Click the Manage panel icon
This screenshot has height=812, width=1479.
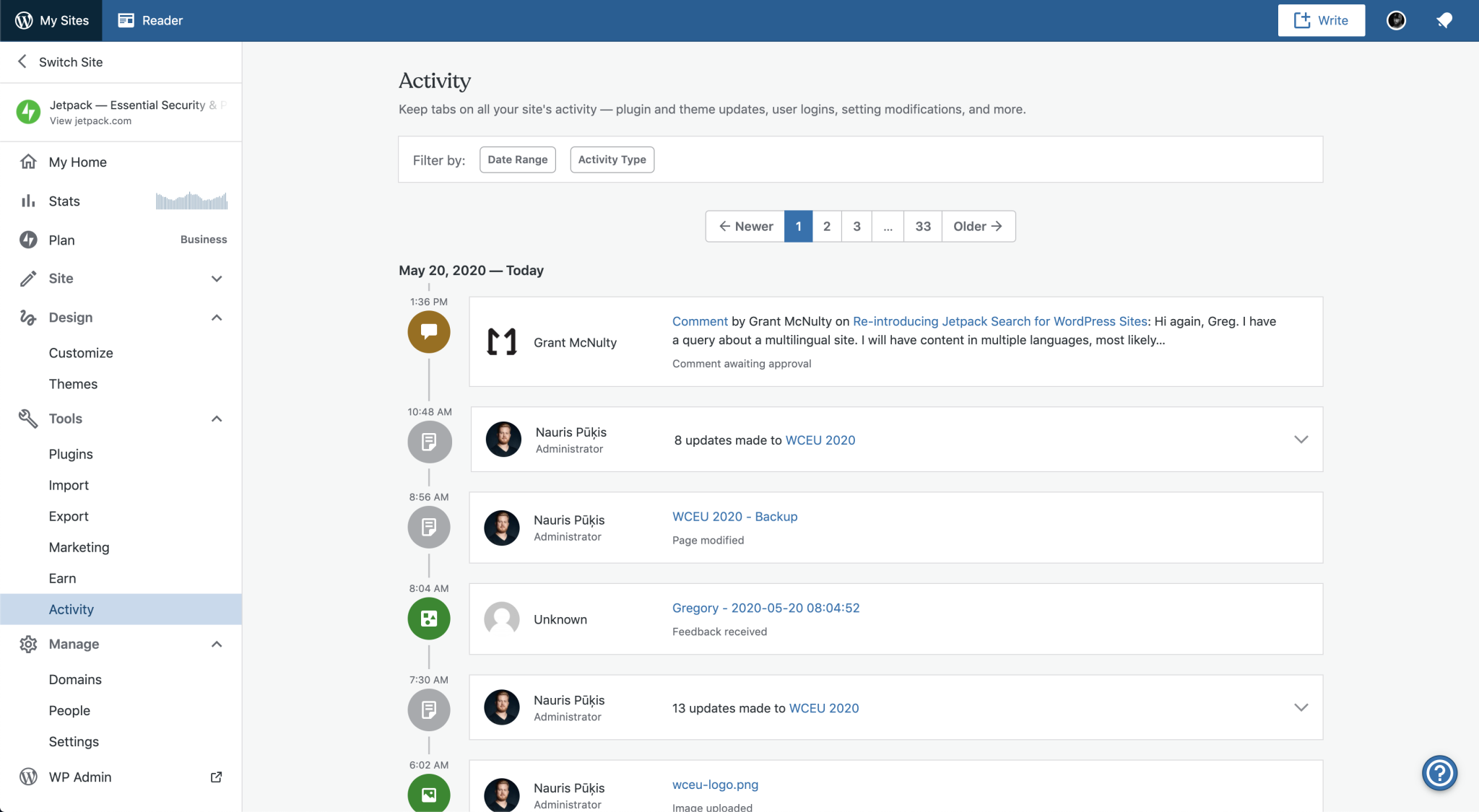point(28,642)
